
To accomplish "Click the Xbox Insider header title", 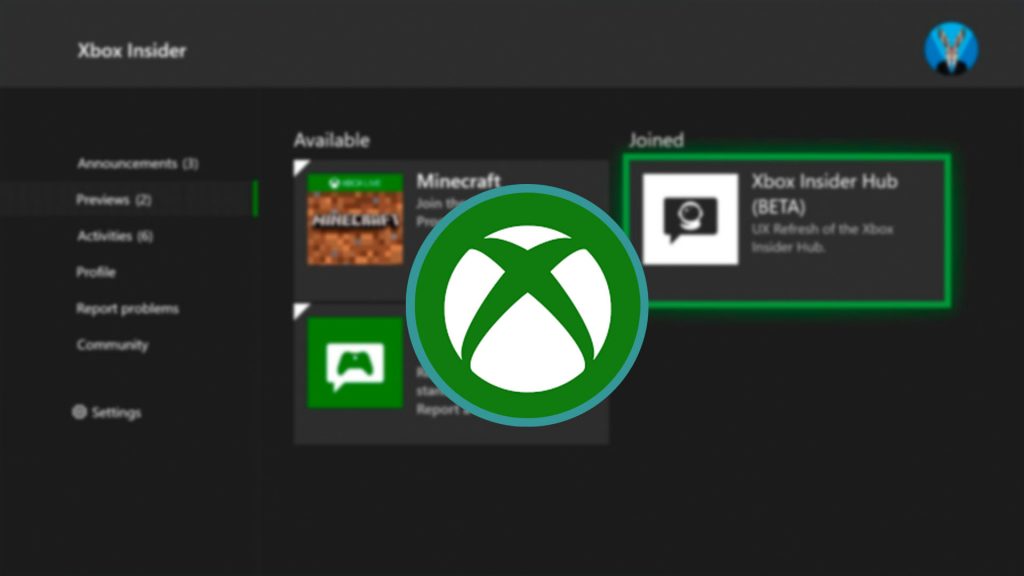I will coord(131,50).
